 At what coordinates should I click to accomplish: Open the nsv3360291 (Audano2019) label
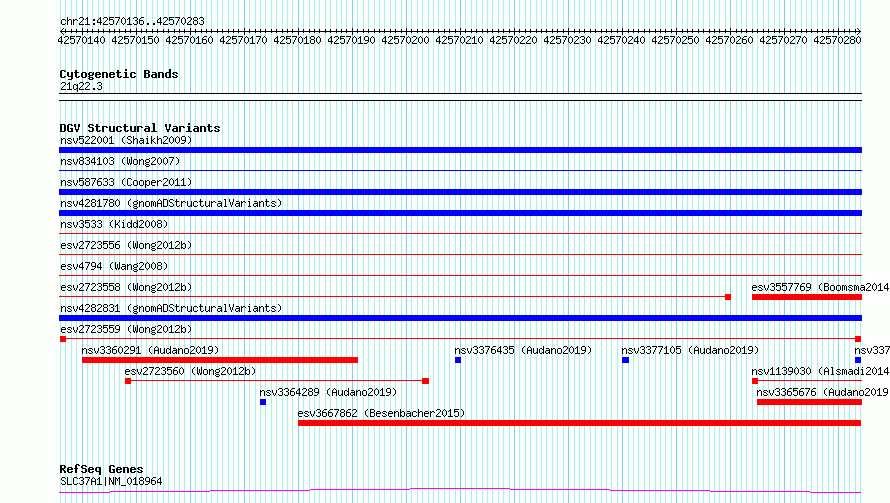[150, 350]
